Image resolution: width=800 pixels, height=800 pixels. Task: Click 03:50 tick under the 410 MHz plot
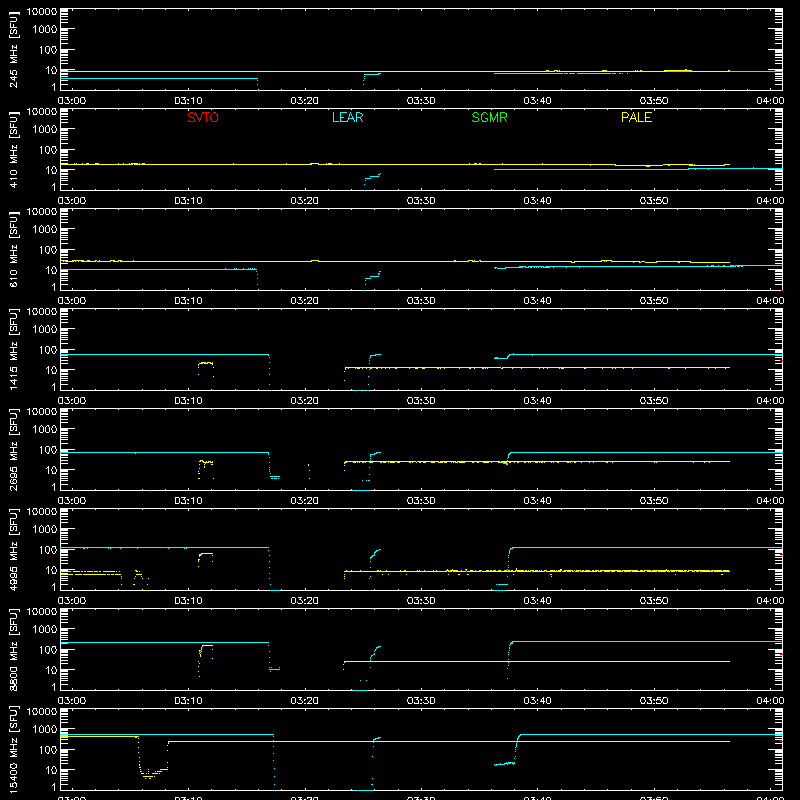coord(654,201)
